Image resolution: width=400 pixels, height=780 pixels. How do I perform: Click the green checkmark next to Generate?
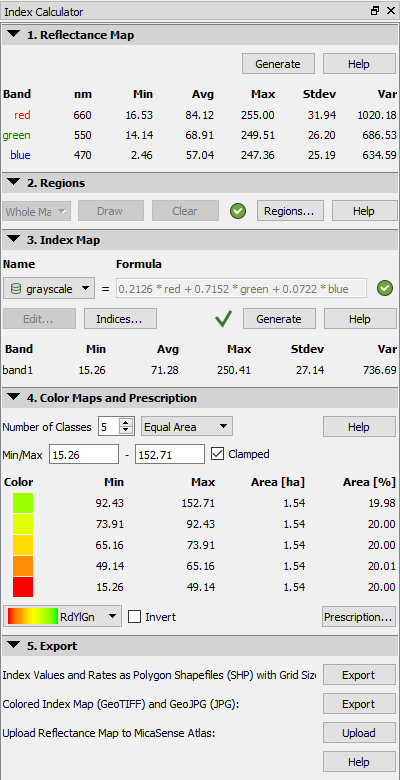tap(223, 319)
